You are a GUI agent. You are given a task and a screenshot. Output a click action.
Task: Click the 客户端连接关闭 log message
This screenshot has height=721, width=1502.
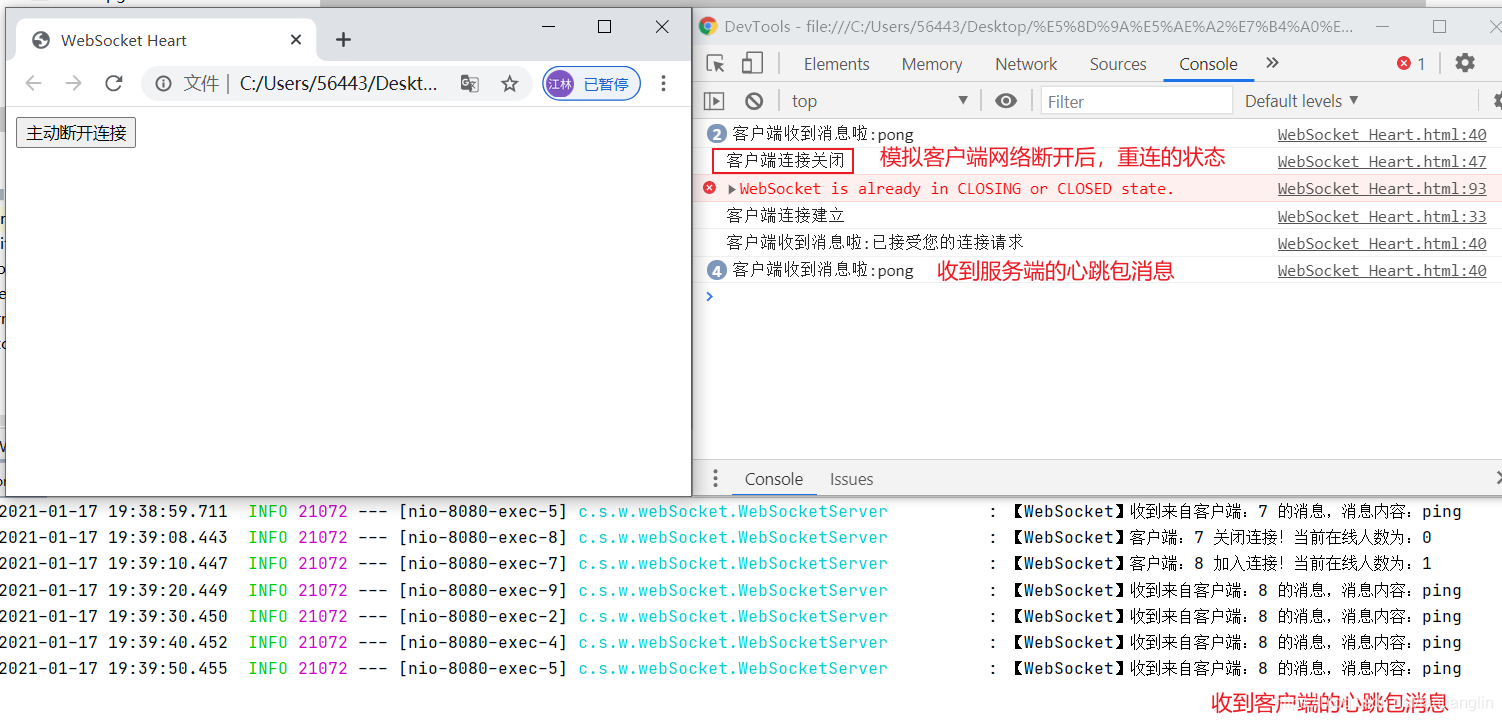coord(785,160)
